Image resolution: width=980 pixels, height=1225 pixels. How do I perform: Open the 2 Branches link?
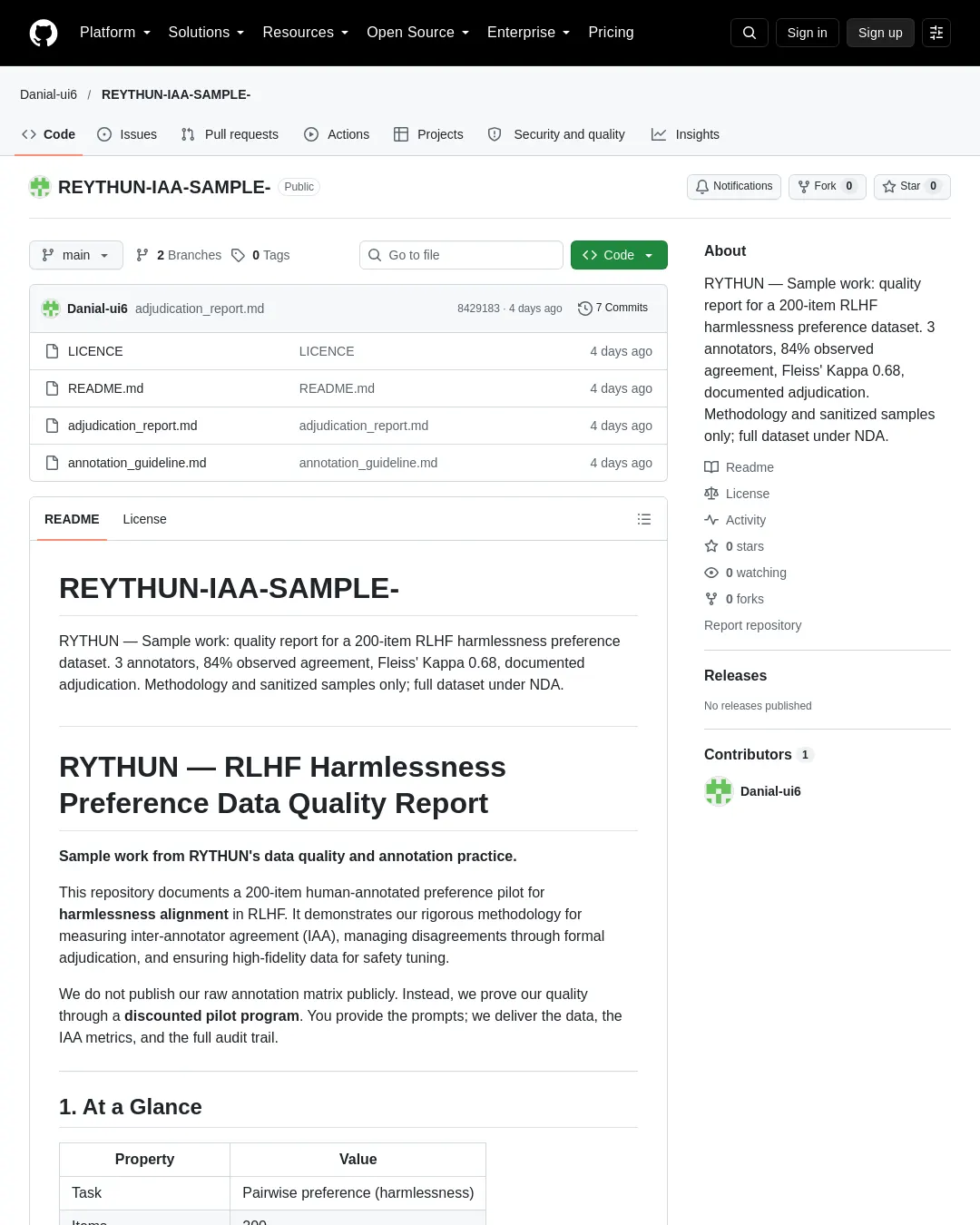[x=179, y=255]
